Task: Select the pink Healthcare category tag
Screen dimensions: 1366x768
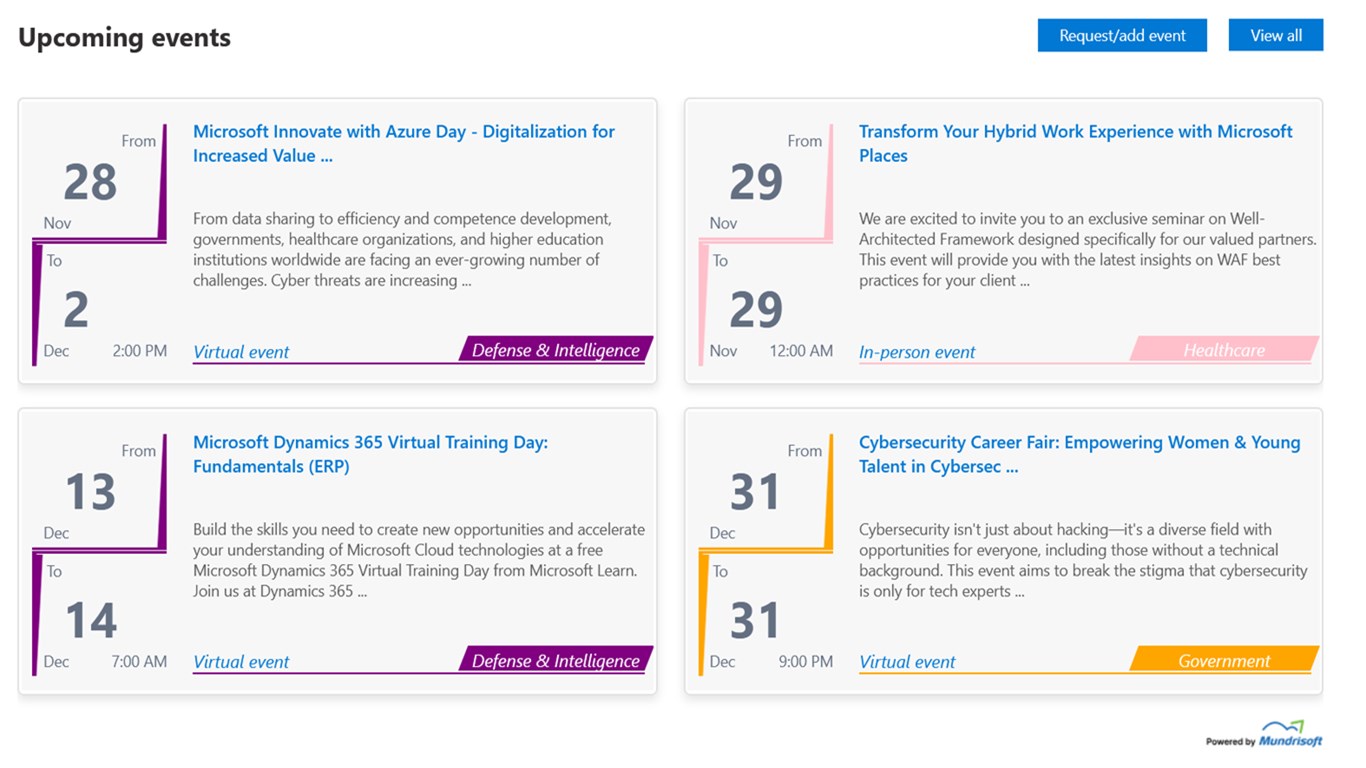Action: 1223,350
